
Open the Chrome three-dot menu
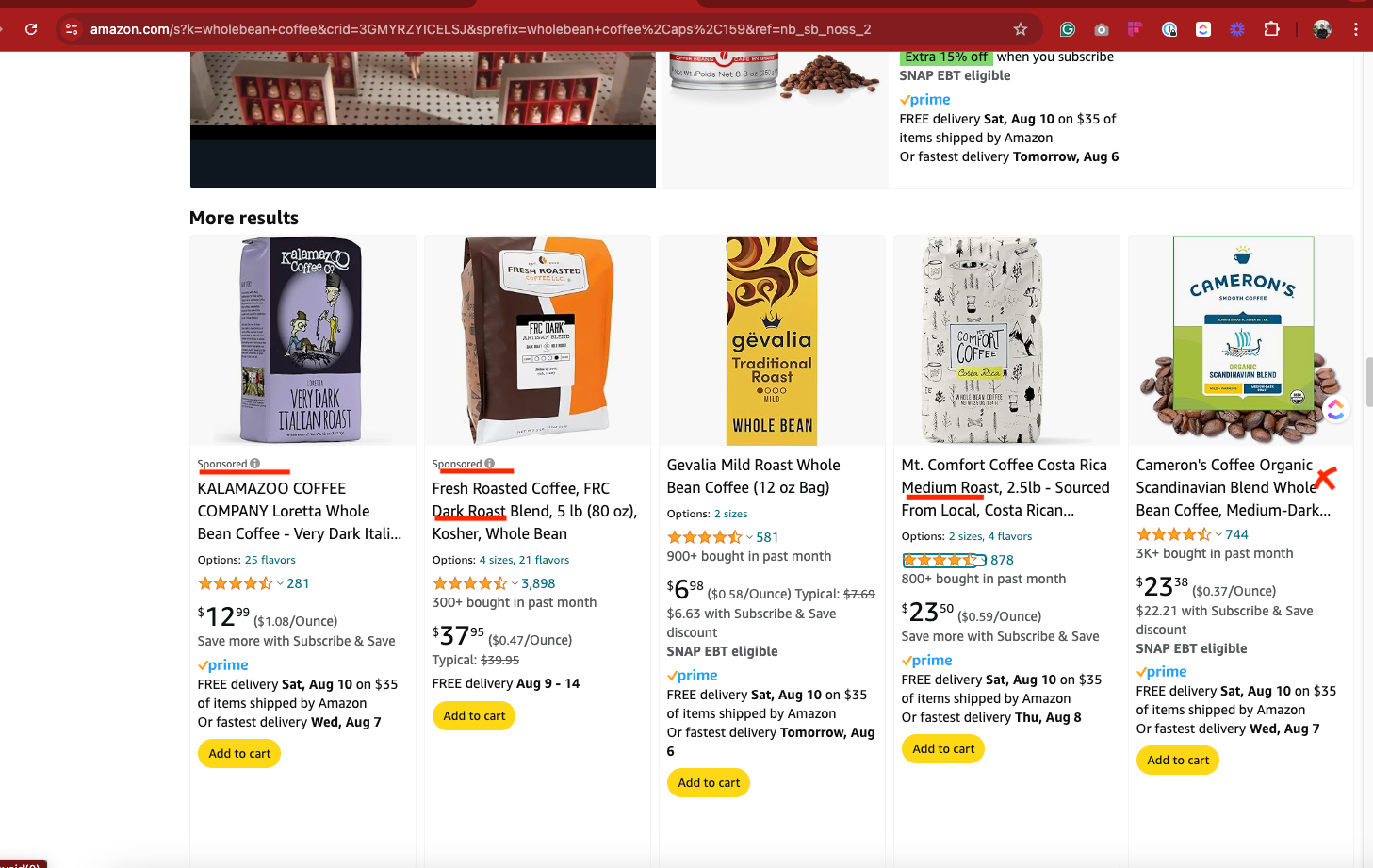1356,29
